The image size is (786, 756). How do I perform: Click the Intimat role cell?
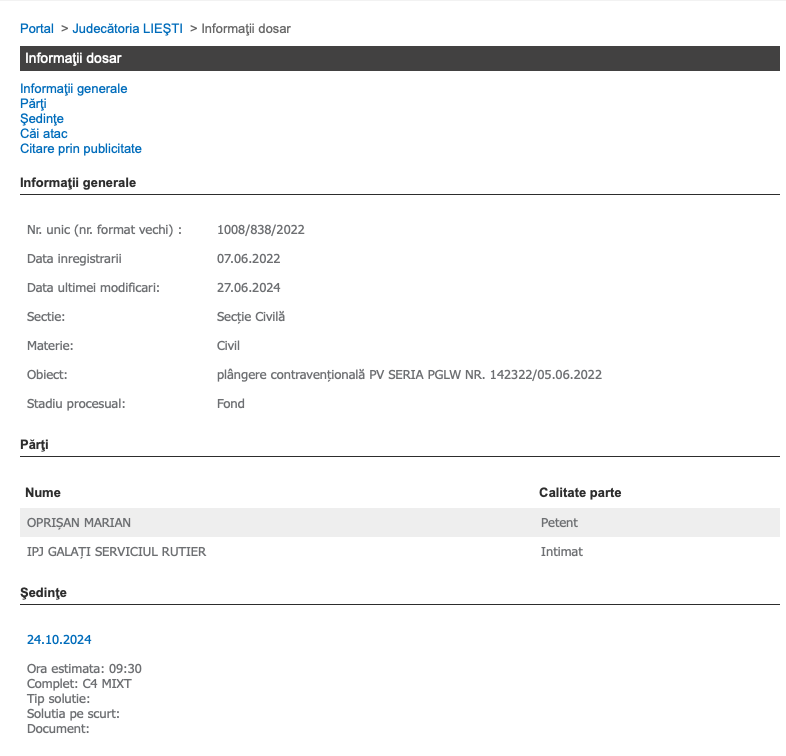tap(561, 551)
